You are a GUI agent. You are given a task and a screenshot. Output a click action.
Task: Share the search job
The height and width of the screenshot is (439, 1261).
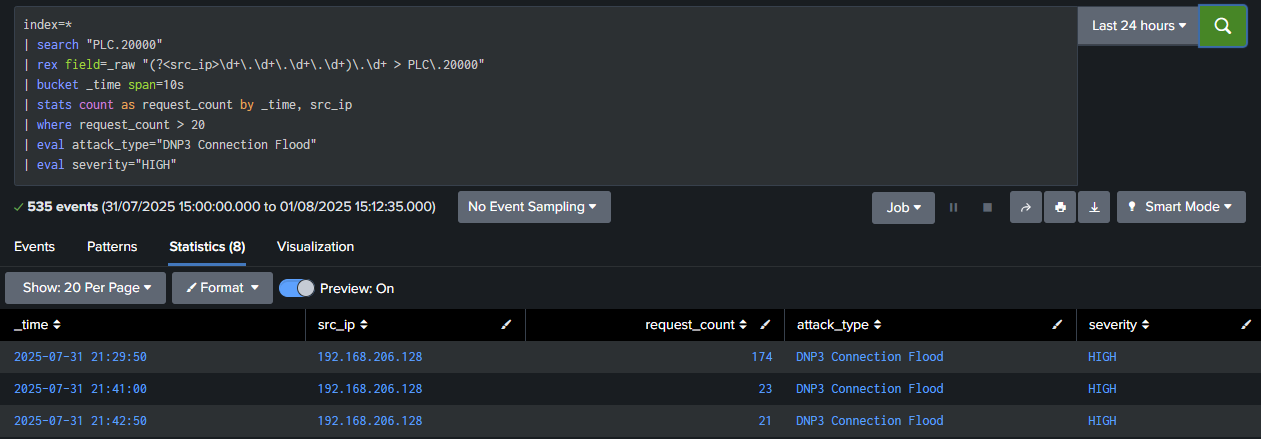pos(1025,207)
